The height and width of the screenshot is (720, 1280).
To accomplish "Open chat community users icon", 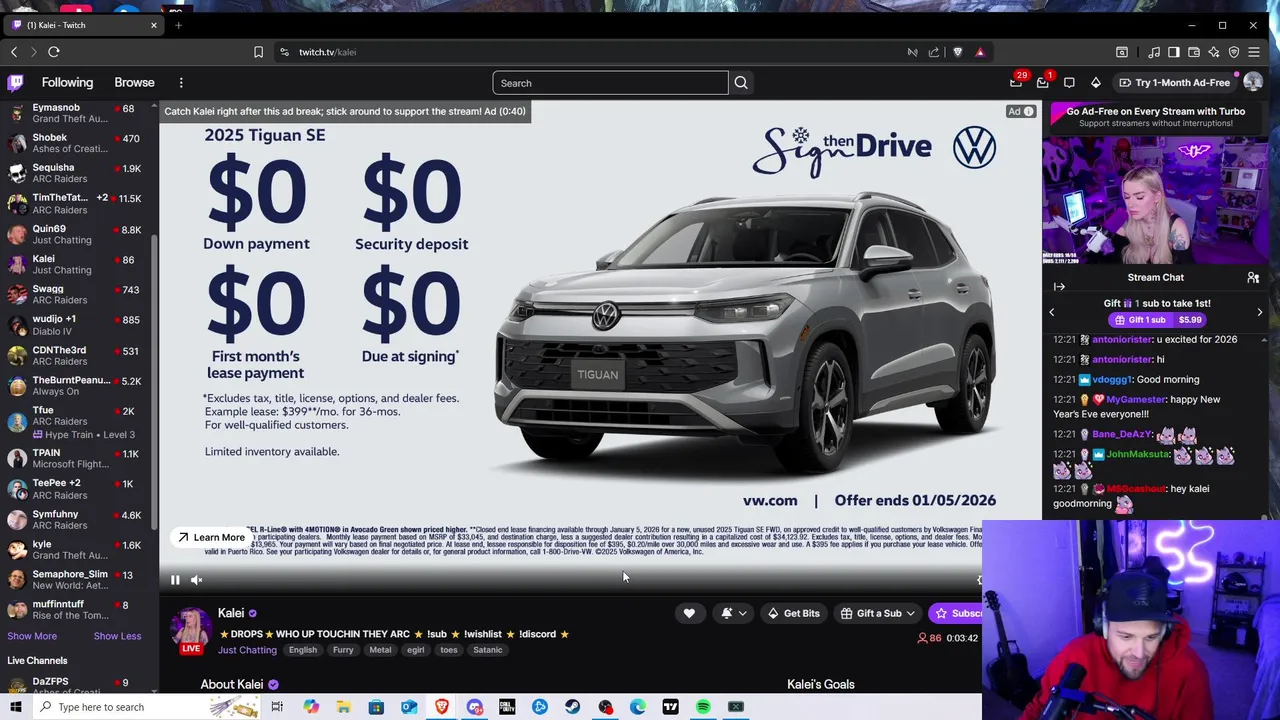I will 1253,278.
